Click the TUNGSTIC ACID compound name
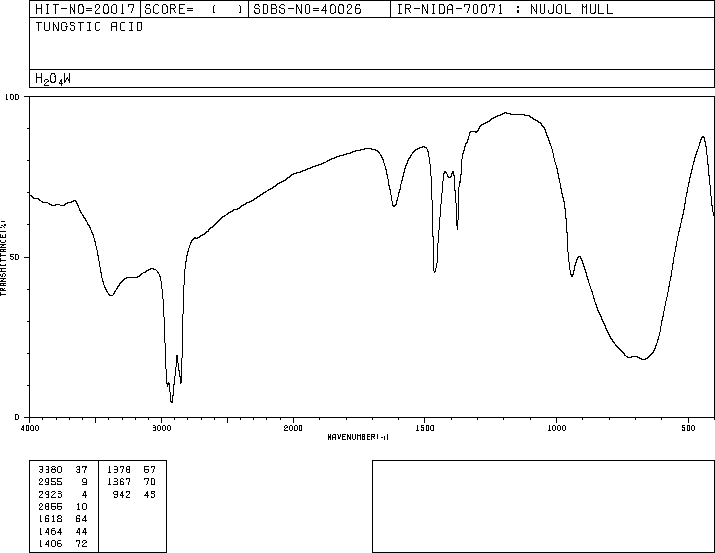The image size is (715, 553). (89, 27)
